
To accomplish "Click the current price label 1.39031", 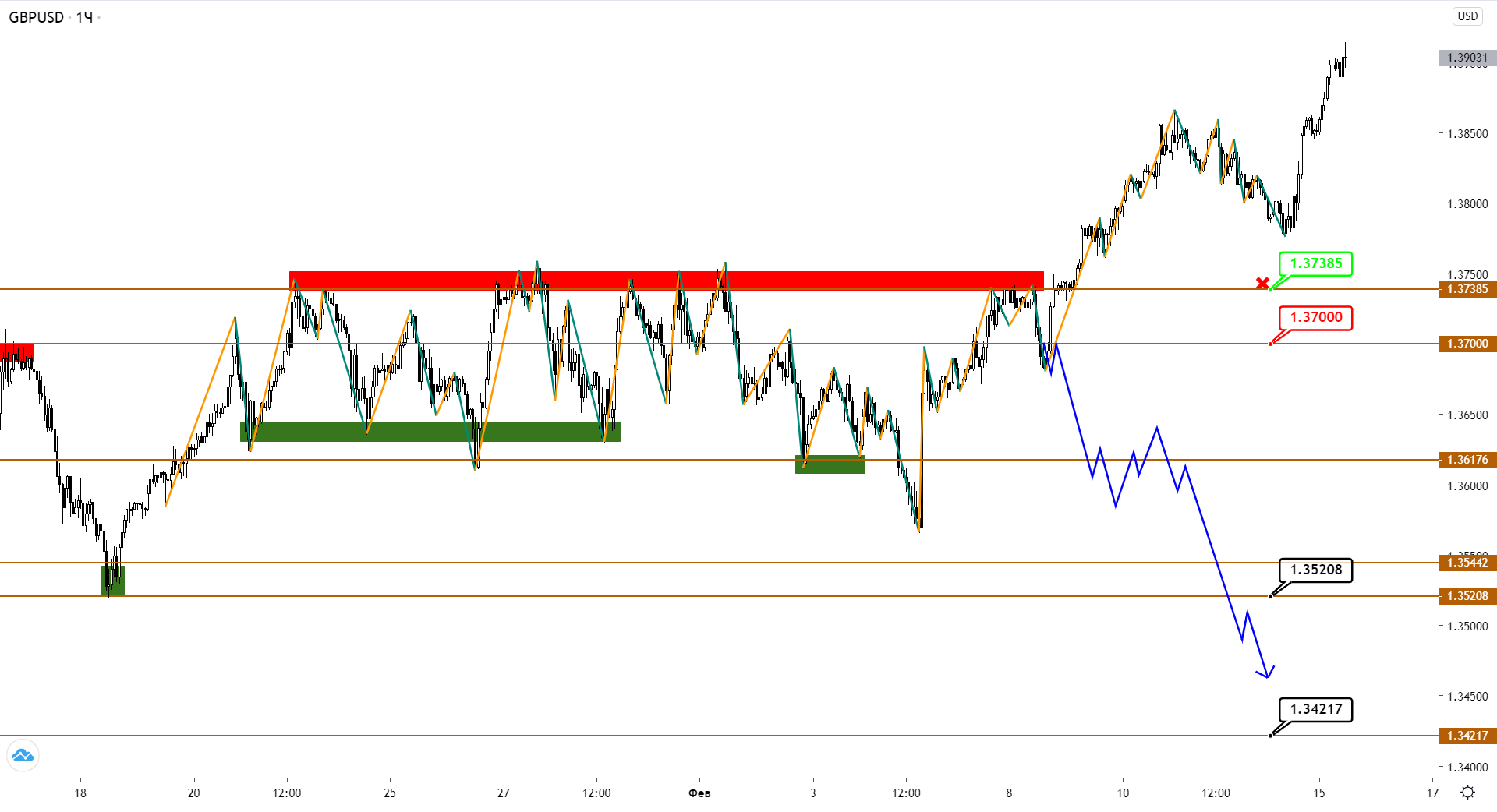I will [1467, 58].
